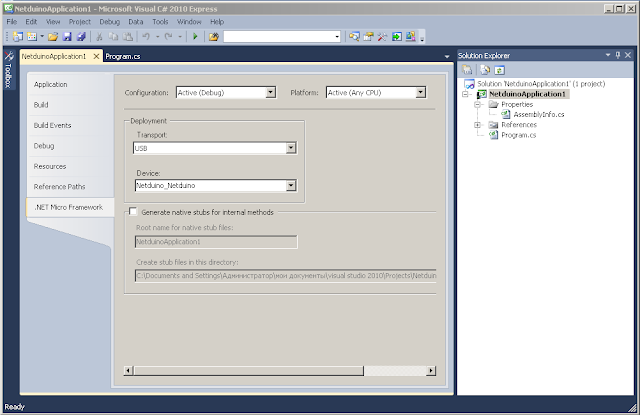This screenshot has width=640, height=415.
Task: Click the Show All Files icon
Action: (485, 70)
